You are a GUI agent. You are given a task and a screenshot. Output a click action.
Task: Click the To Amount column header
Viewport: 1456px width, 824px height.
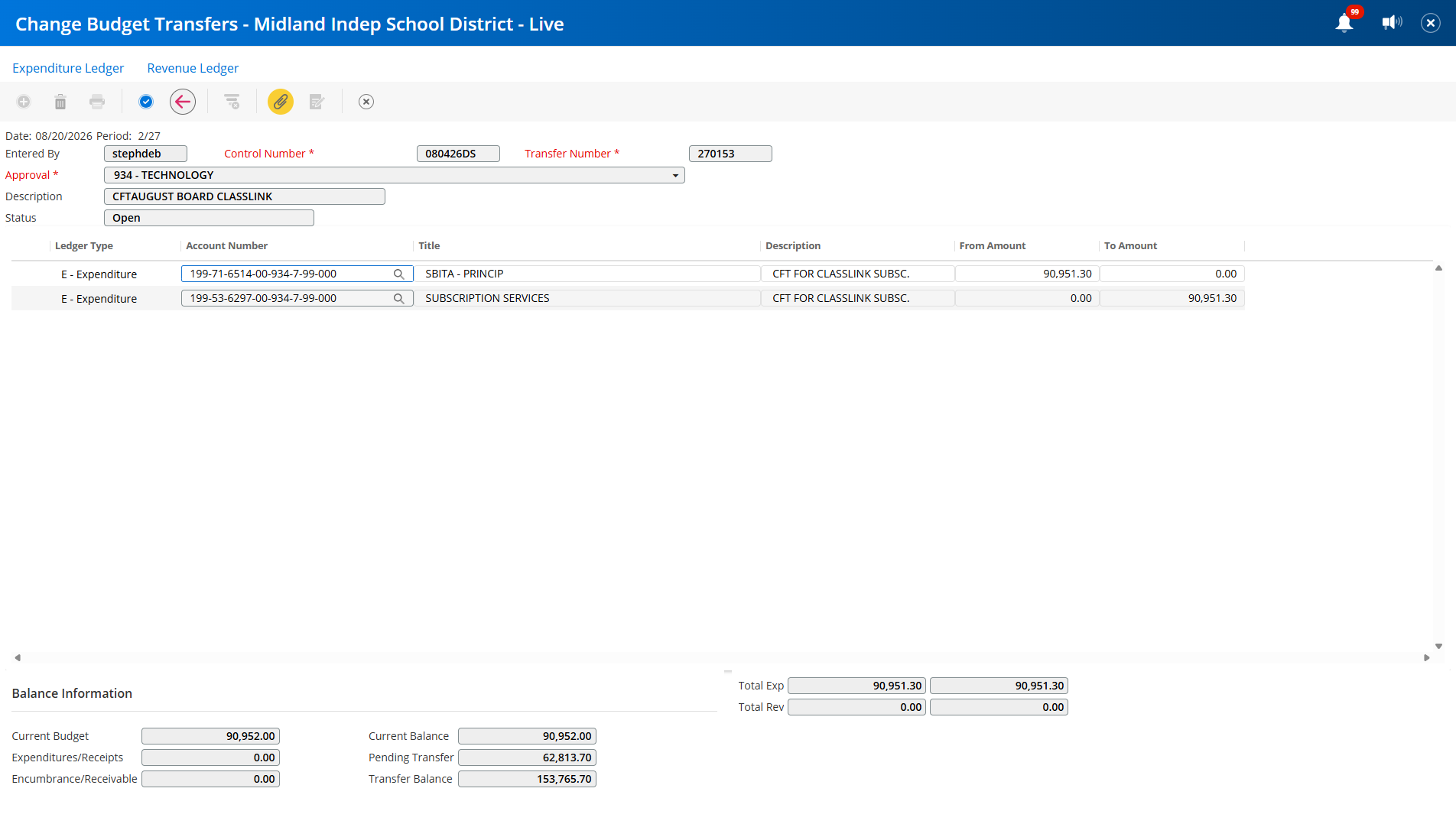(x=1130, y=245)
